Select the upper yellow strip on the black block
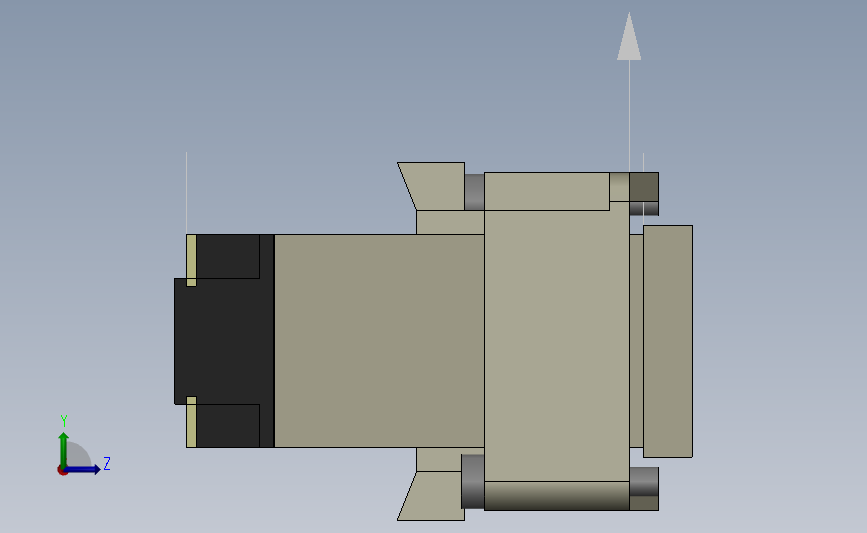 point(191,260)
